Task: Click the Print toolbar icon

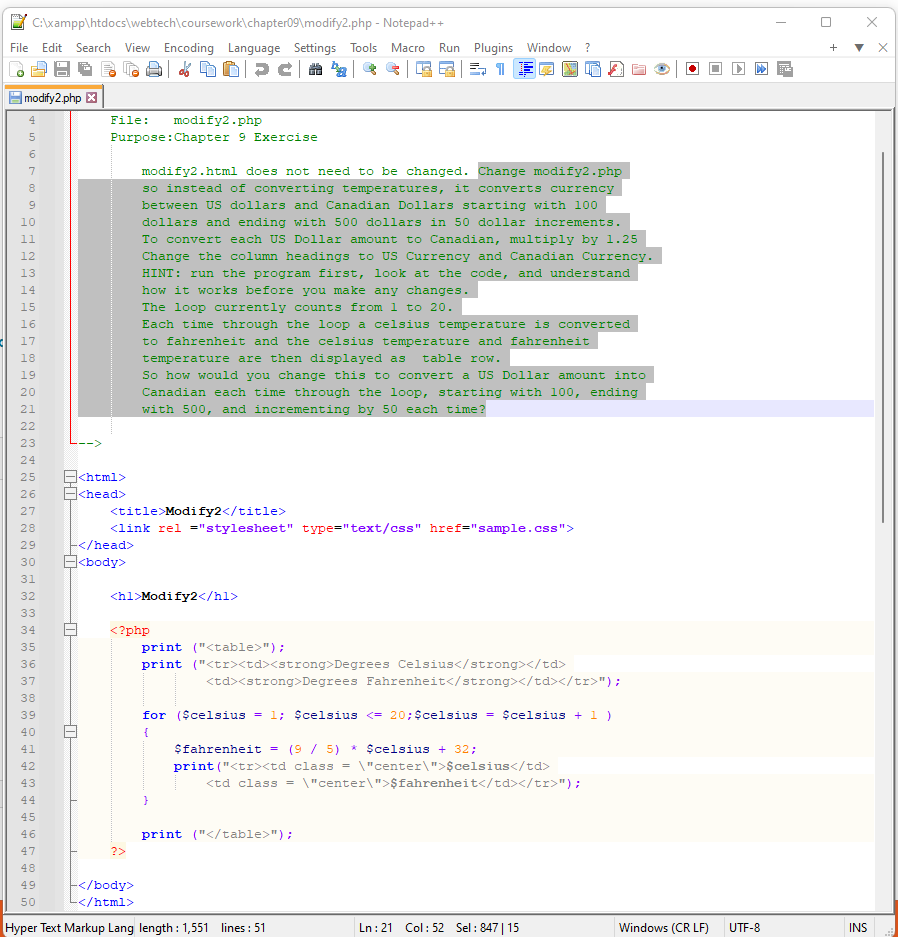Action: [154, 69]
